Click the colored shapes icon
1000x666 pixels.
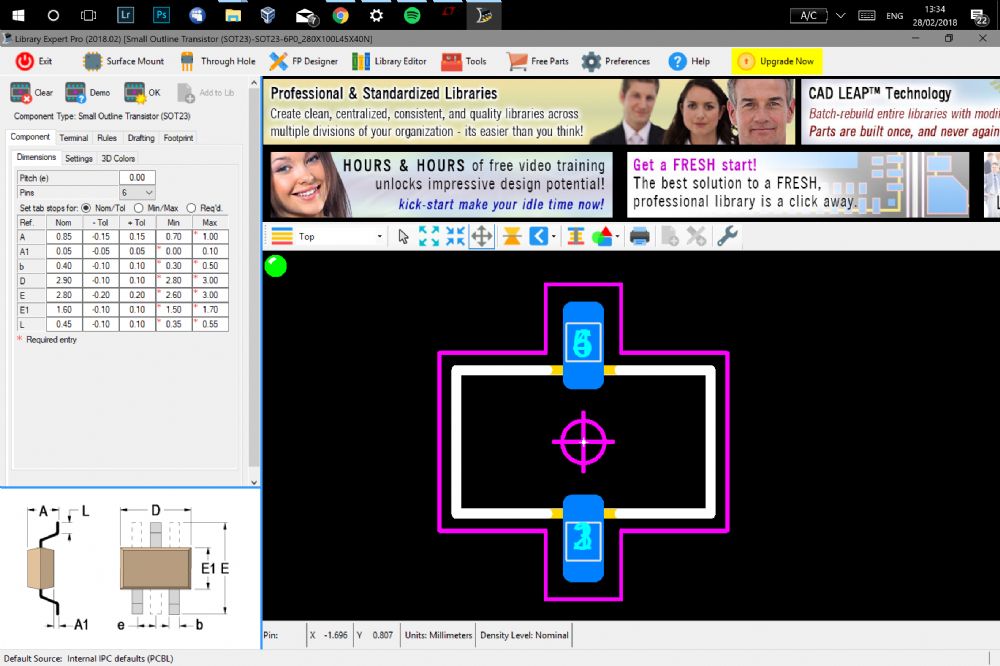pos(601,237)
